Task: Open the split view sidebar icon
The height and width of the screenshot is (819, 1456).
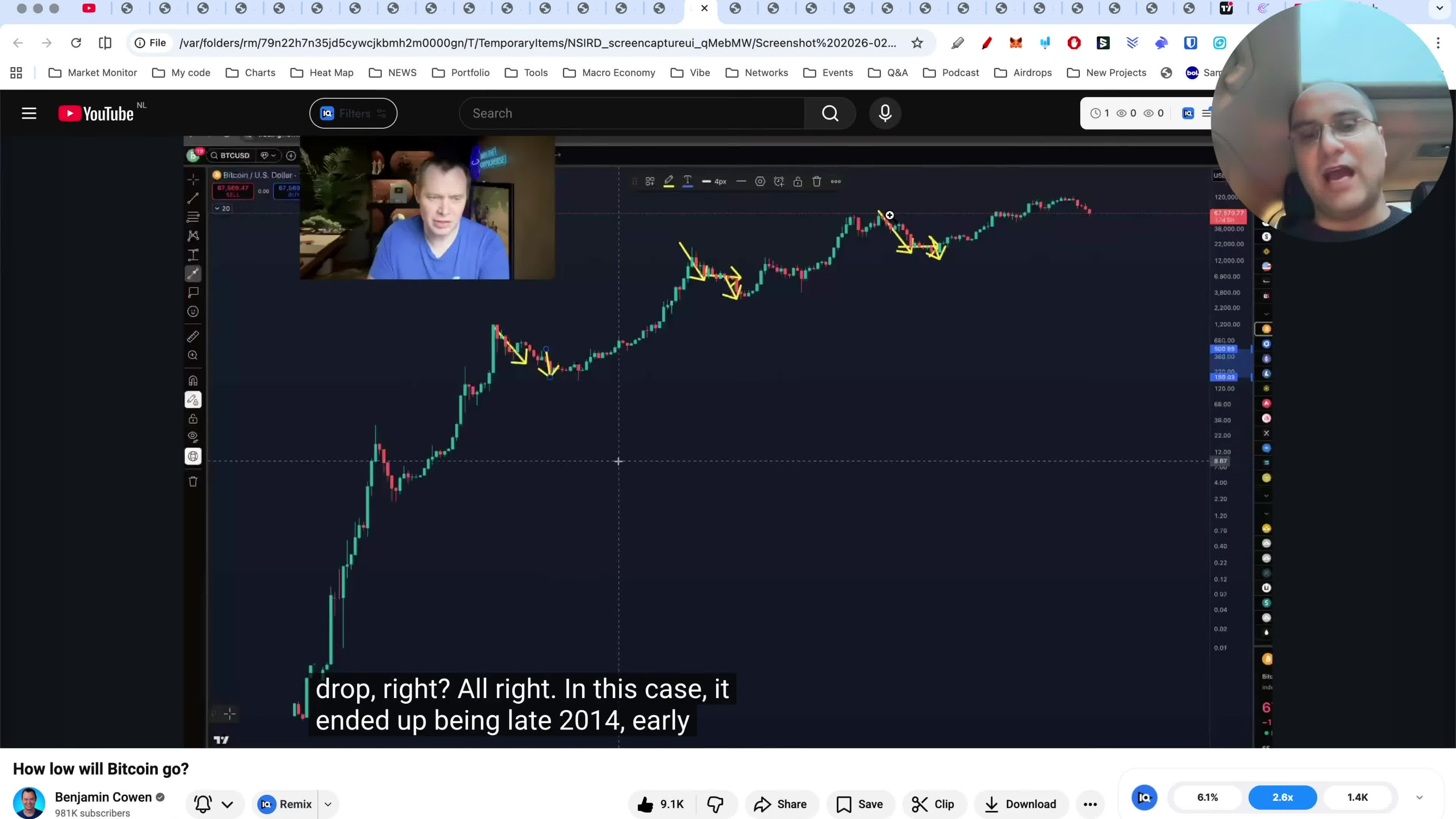Action: 105,43
